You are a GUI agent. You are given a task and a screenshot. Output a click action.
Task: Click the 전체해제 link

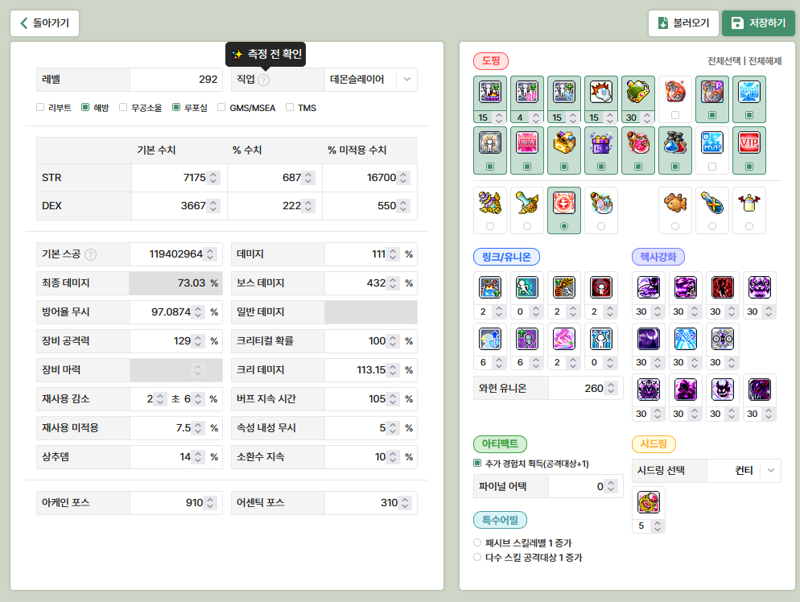click(765, 61)
